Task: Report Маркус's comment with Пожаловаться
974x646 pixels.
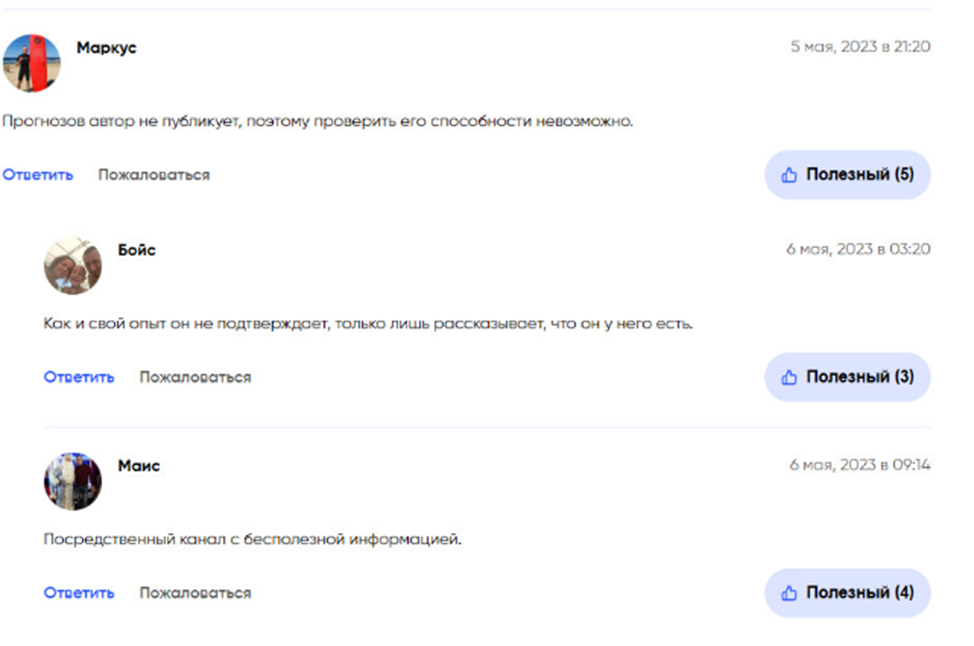Action: 154,175
